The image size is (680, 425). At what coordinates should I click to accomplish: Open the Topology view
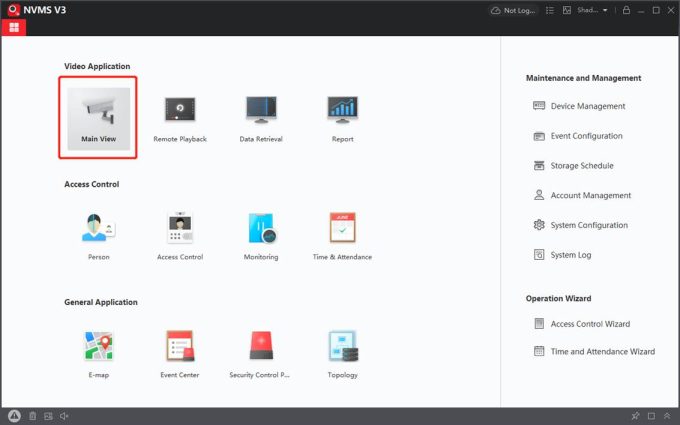coord(342,353)
